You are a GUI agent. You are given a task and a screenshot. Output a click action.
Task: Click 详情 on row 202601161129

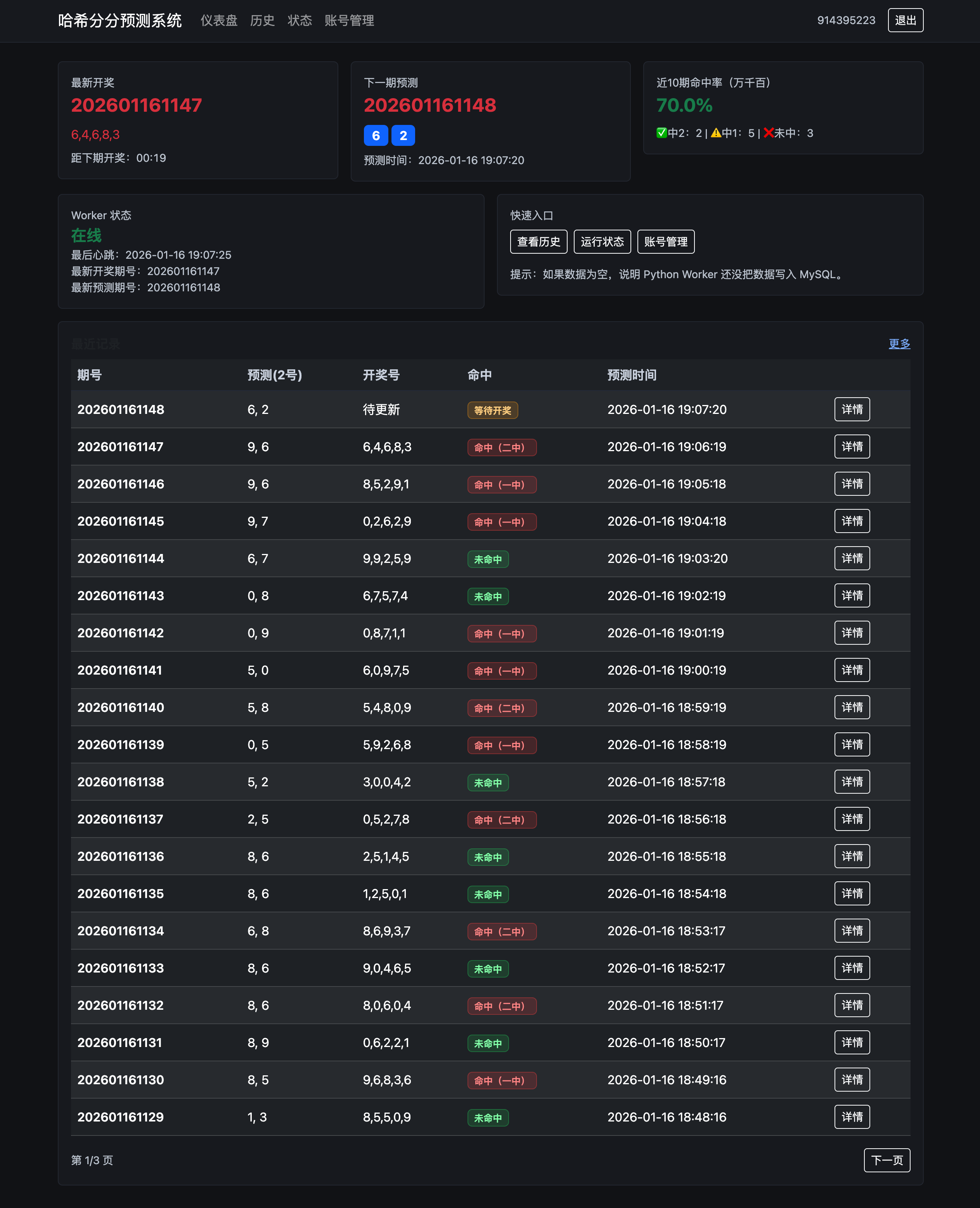point(852,1116)
